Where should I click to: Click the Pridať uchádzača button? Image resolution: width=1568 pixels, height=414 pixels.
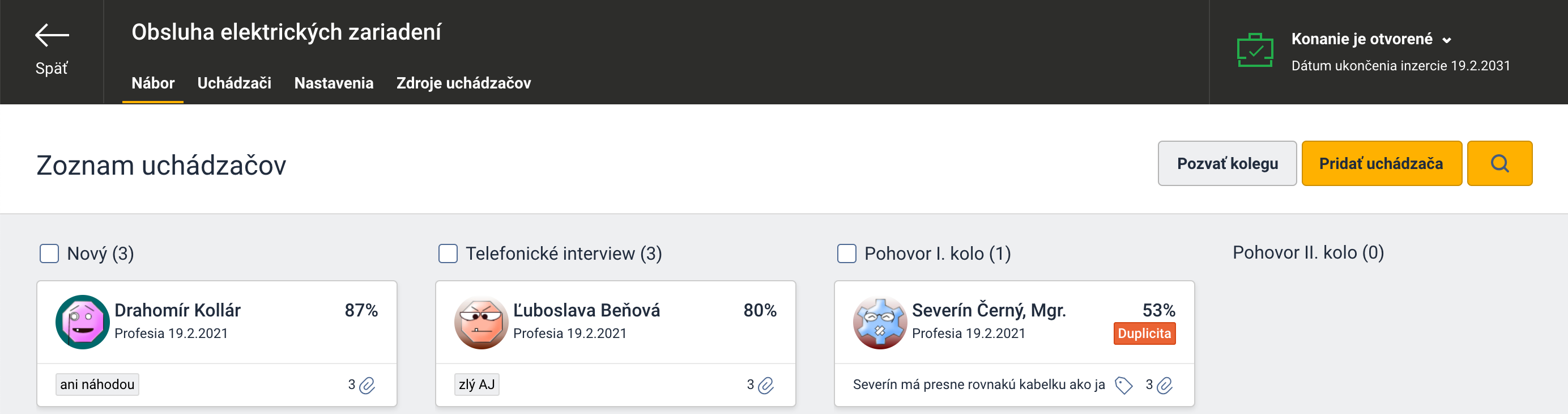pyautogui.click(x=1381, y=163)
